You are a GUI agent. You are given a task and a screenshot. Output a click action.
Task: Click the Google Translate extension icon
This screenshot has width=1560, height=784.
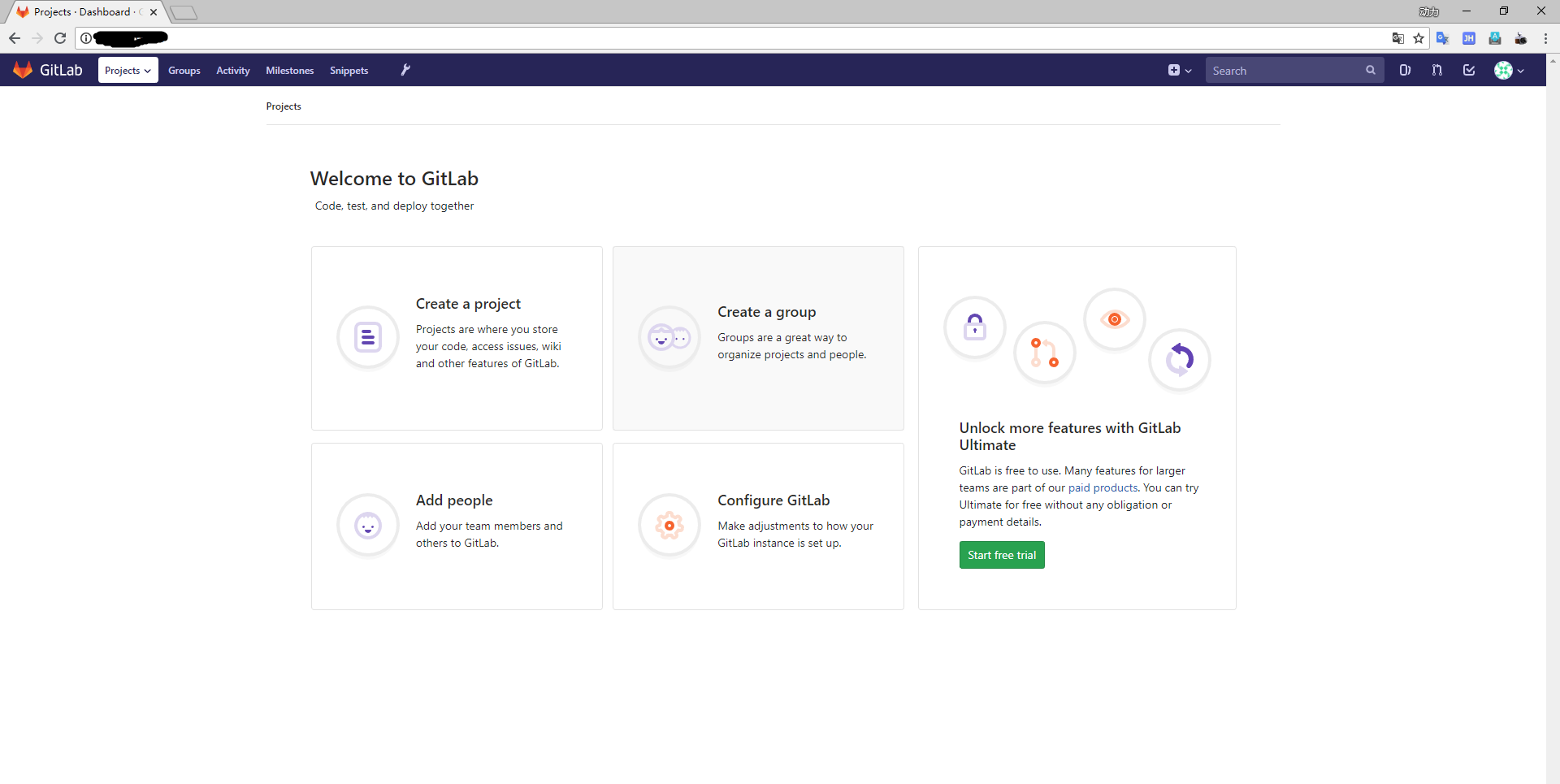coord(1443,38)
